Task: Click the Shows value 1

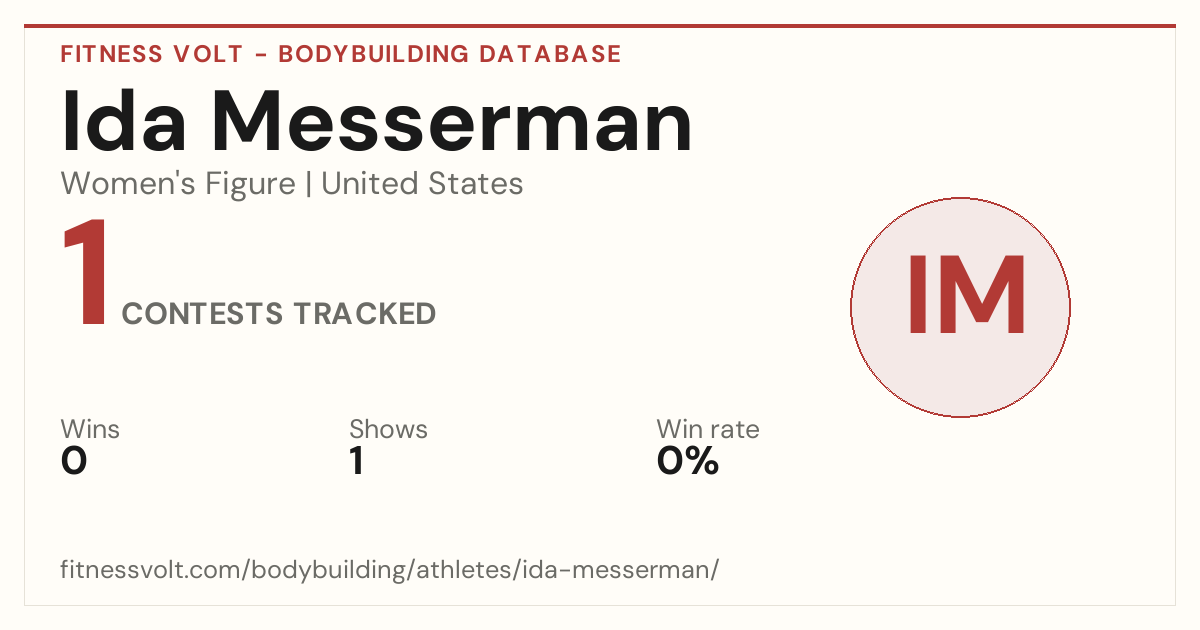Action: [356, 461]
